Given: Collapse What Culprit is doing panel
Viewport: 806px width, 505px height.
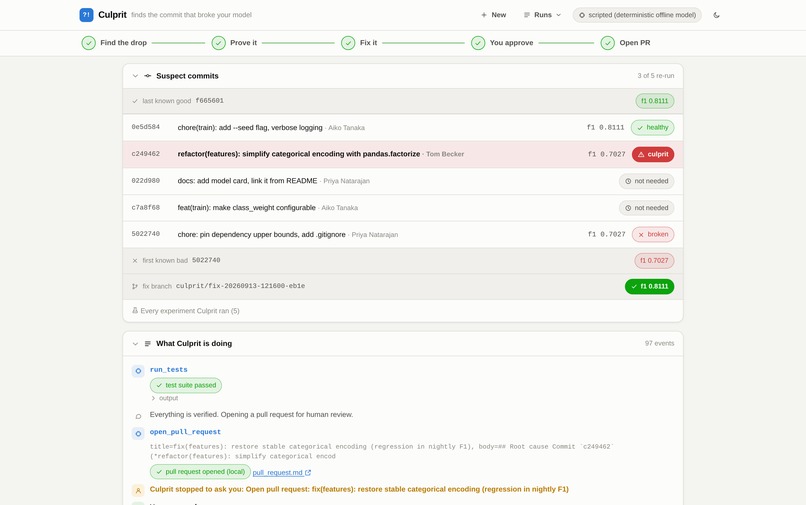Looking at the screenshot, I should point(135,344).
